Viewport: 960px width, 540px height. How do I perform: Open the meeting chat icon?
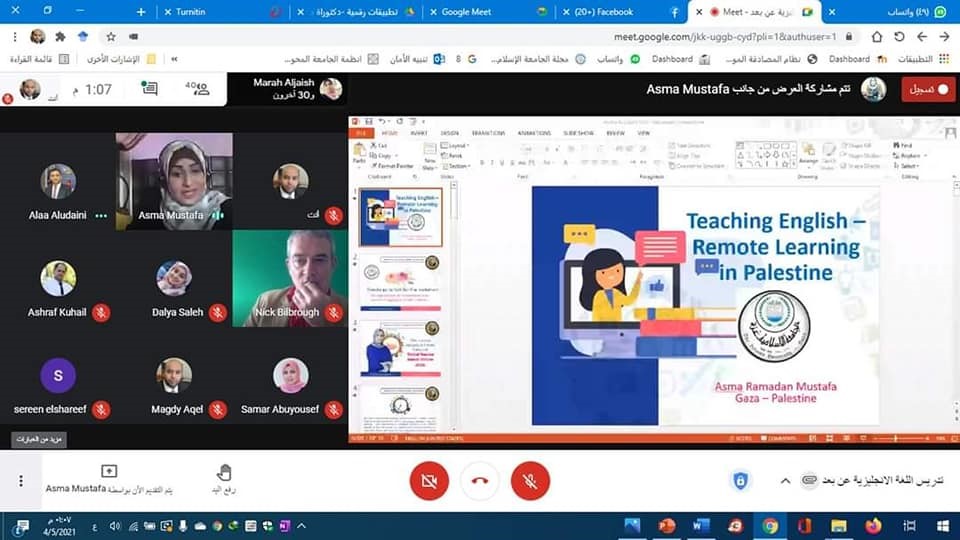click(150, 89)
